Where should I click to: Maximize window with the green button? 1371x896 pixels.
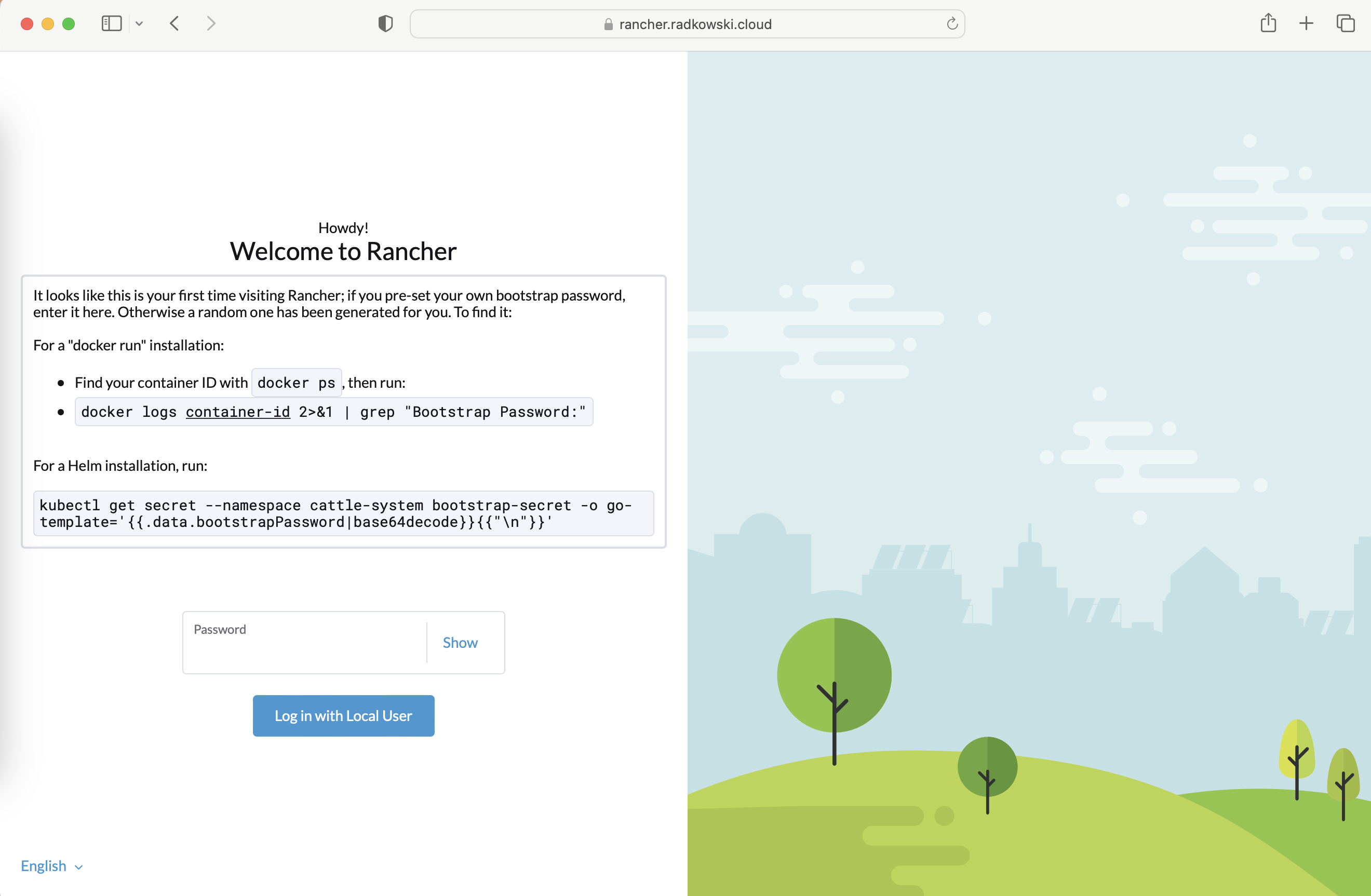tap(68, 23)
